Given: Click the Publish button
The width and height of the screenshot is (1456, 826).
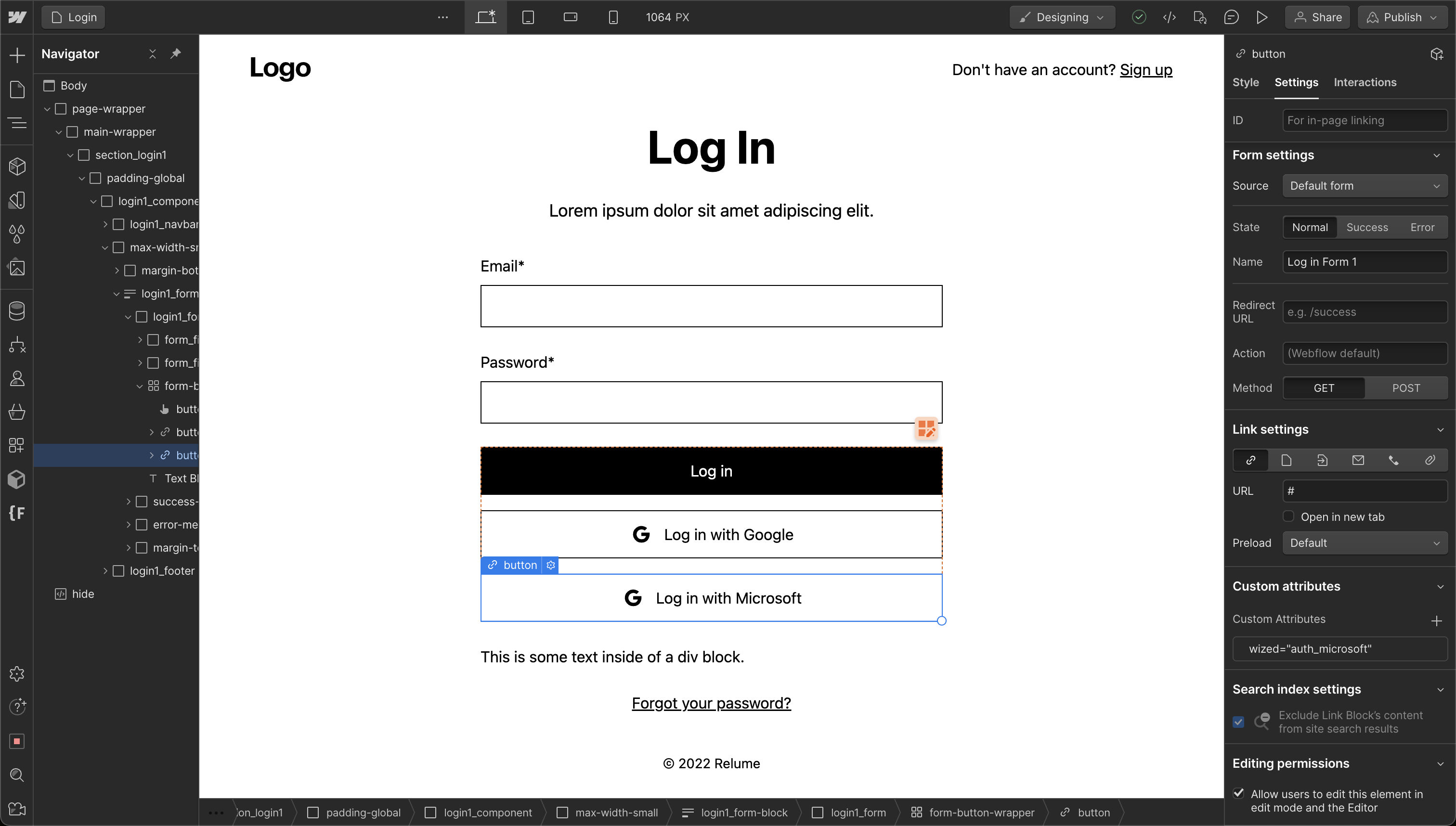Looking at the screenshot, I should point(1402,17).
